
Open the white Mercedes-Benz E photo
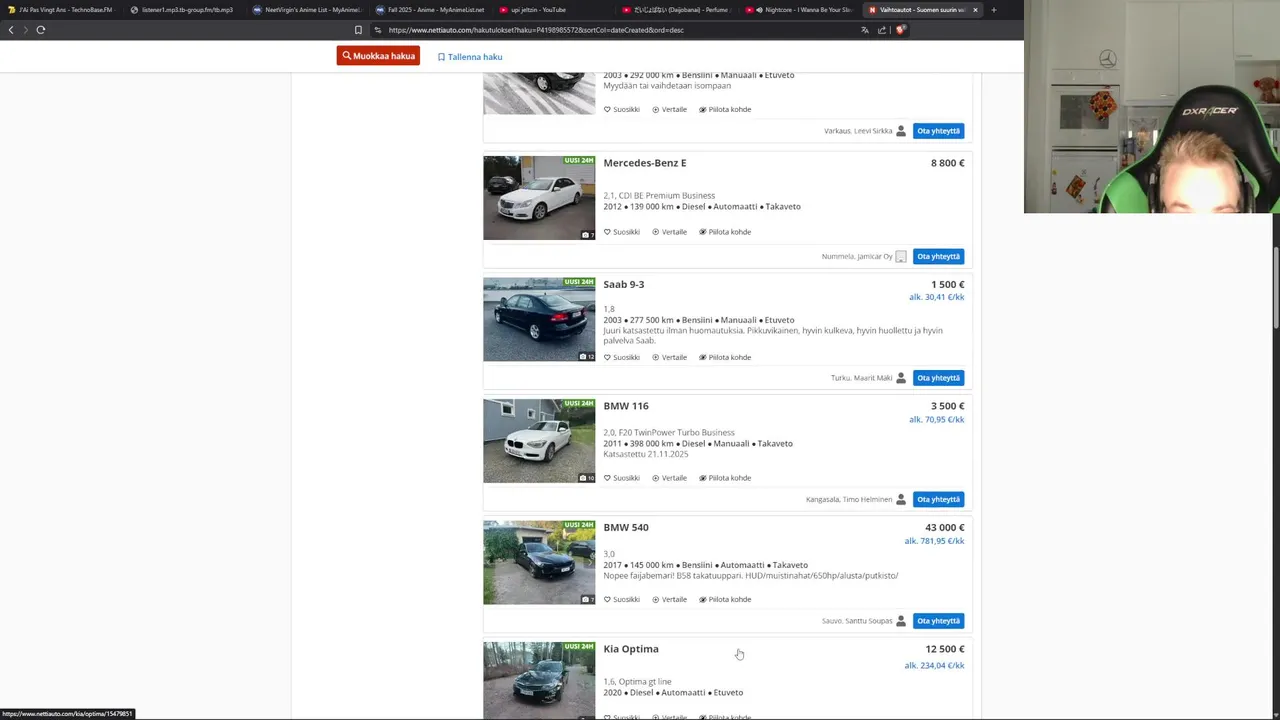tap(539, 198)
